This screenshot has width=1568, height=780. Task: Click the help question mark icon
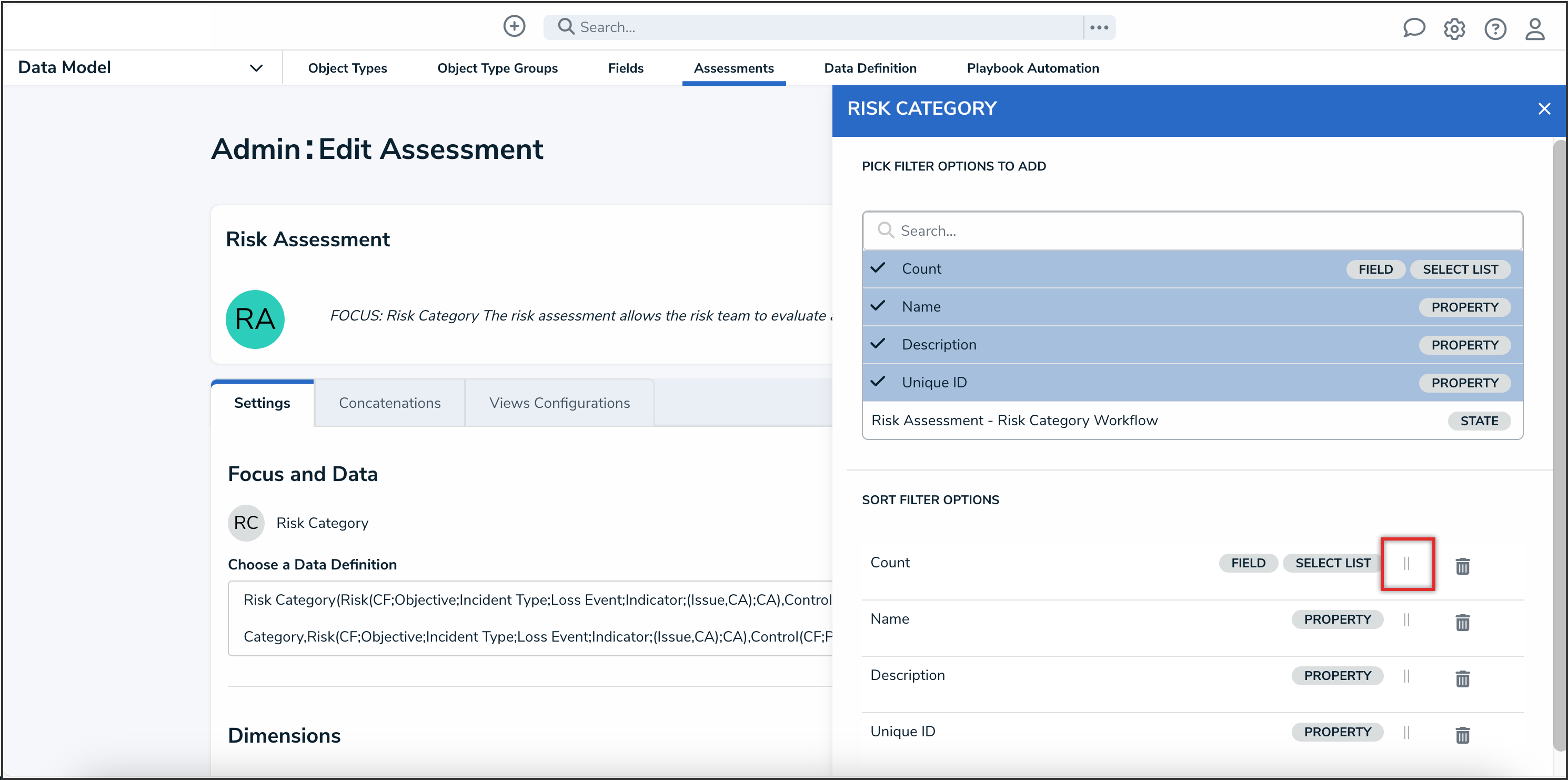(x=1494, y=28)
